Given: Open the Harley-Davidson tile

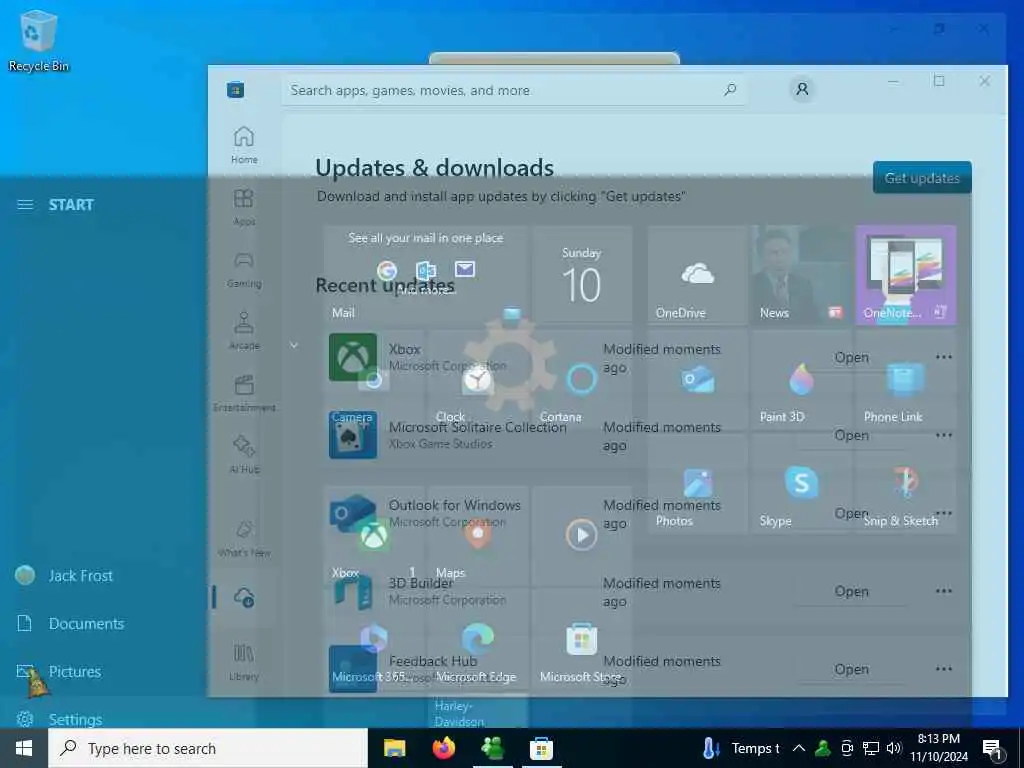Looking at the screenshot, I should coord(477,711).
